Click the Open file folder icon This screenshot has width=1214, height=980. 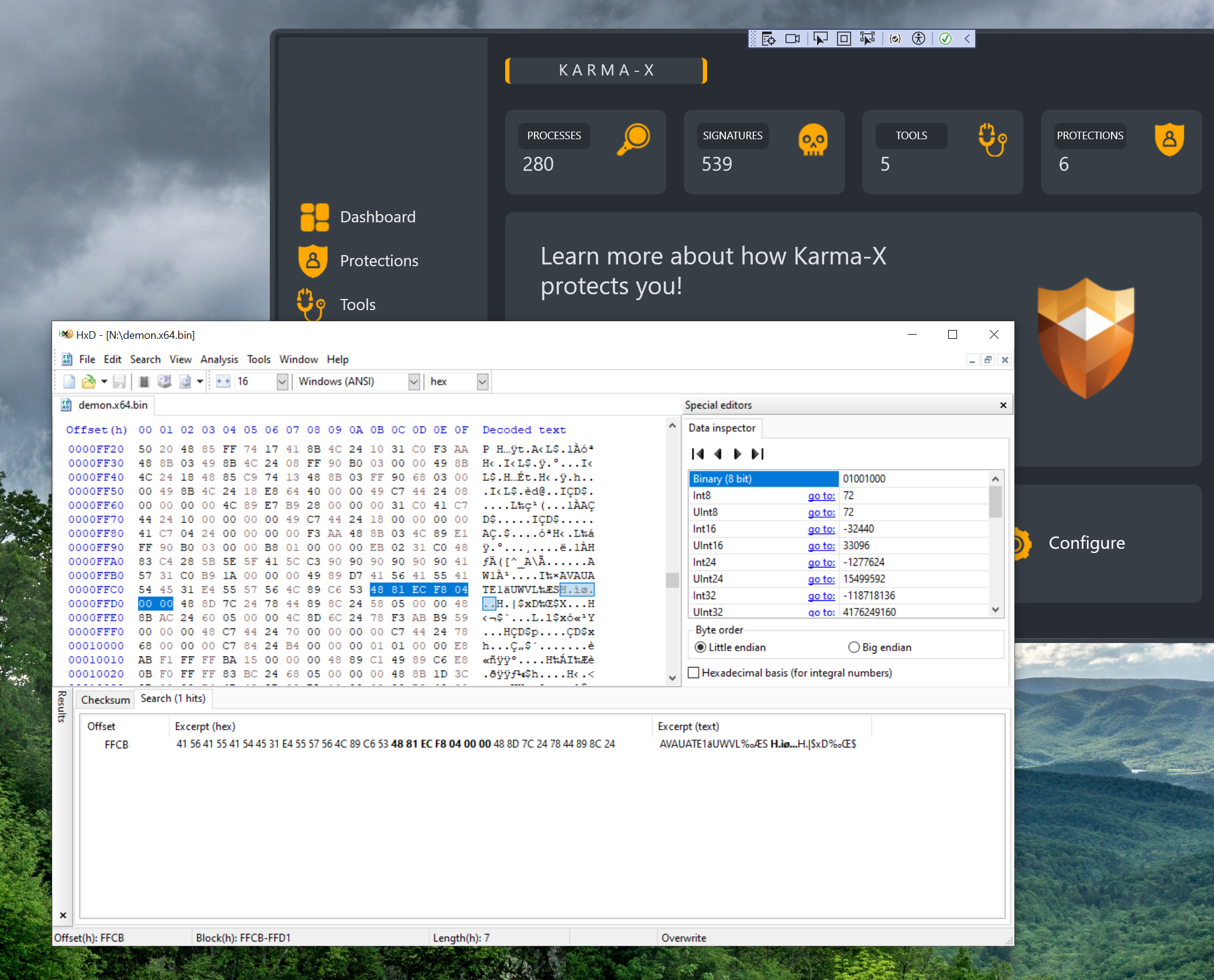pyautogui.click(x=88, y=381)
